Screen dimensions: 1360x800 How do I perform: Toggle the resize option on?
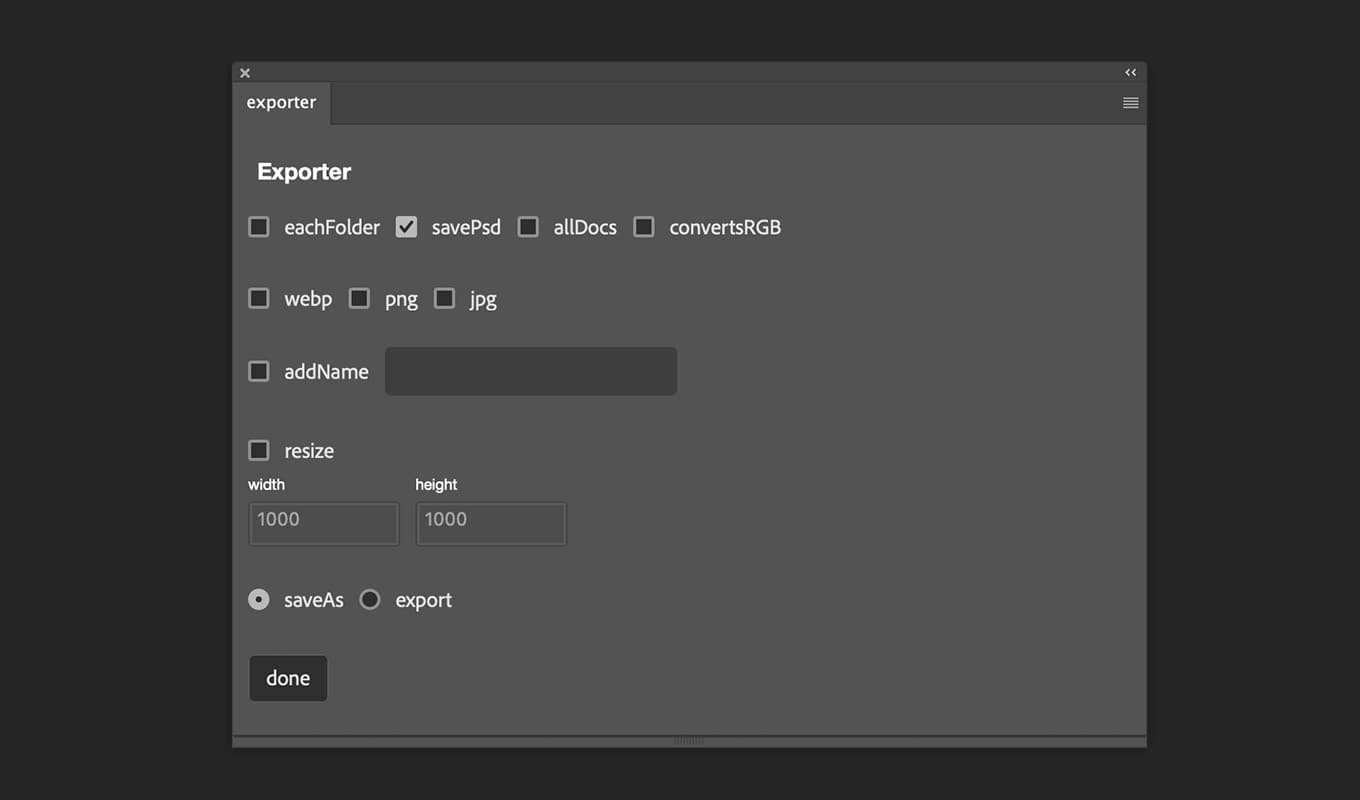[x=258, y=450]
